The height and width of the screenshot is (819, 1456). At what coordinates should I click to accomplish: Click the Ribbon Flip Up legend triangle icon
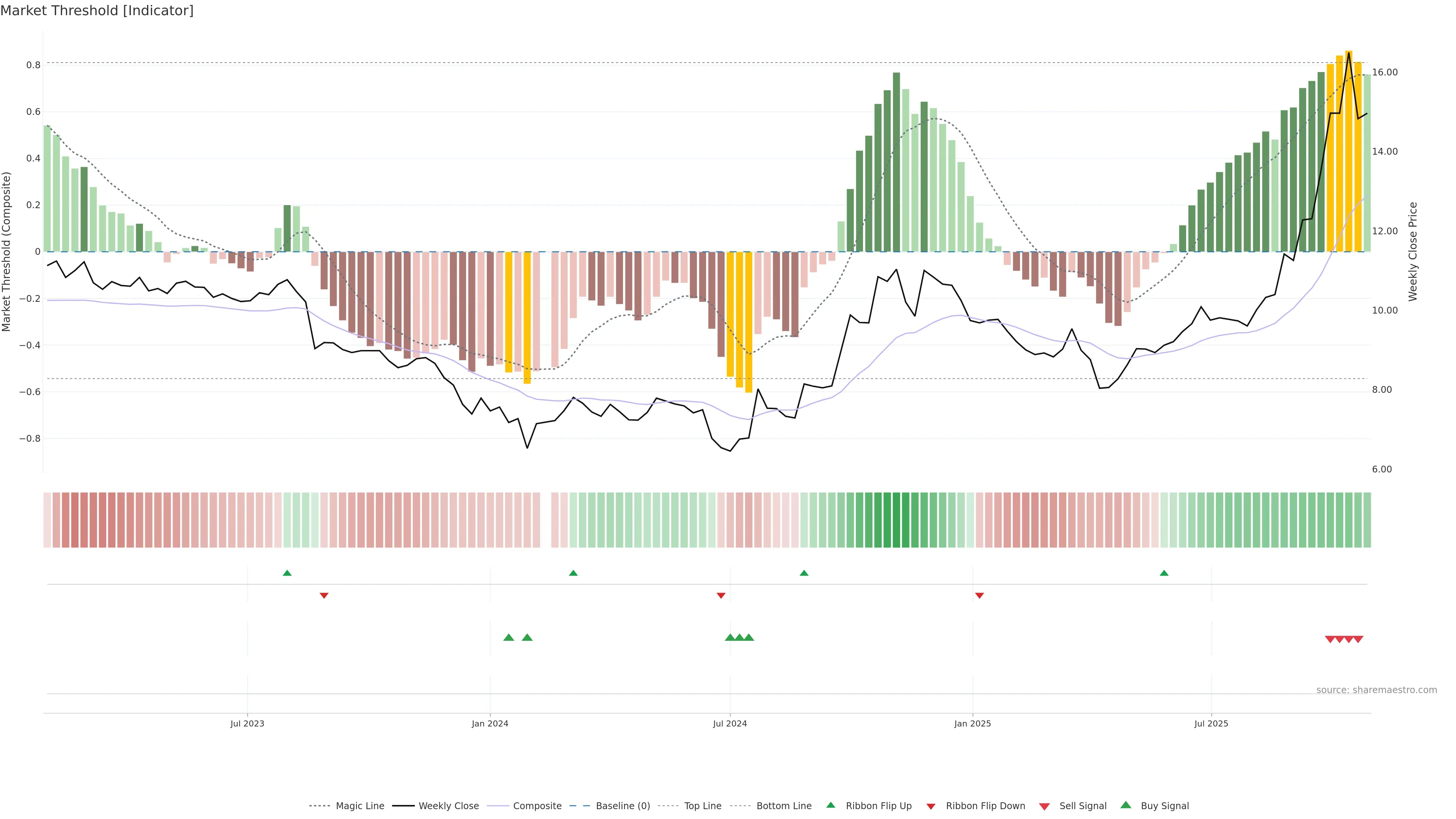[830, 805]
